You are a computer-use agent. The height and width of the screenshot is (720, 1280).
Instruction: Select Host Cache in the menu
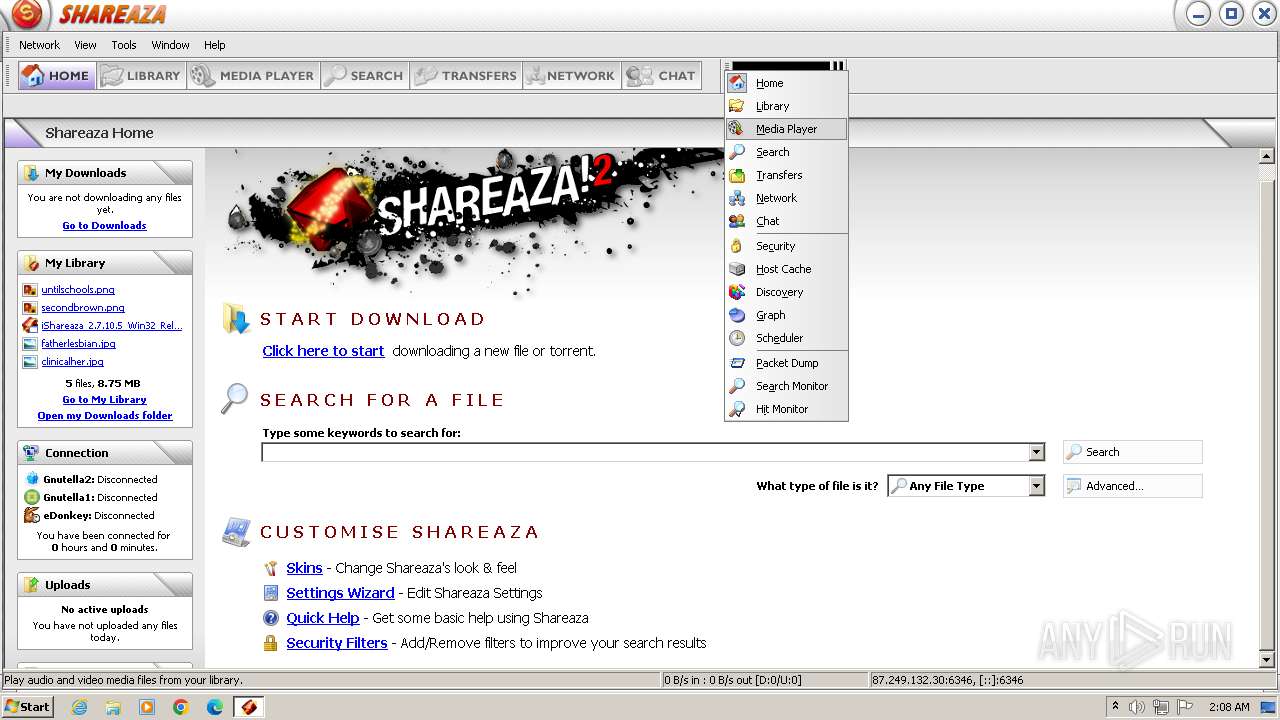[x=786, y=269]
